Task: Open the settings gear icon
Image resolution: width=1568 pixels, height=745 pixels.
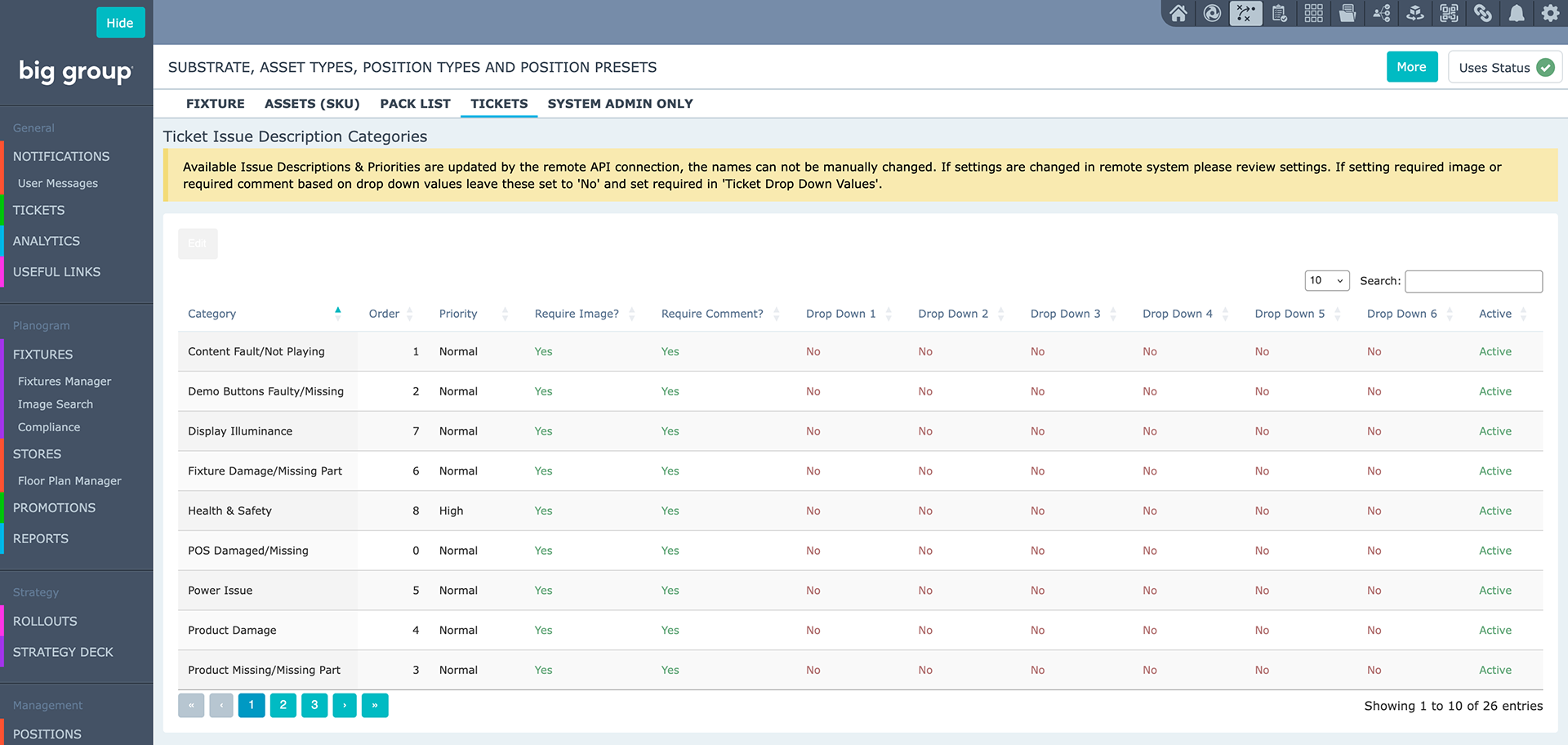Action: click(x=1550, y=13)
